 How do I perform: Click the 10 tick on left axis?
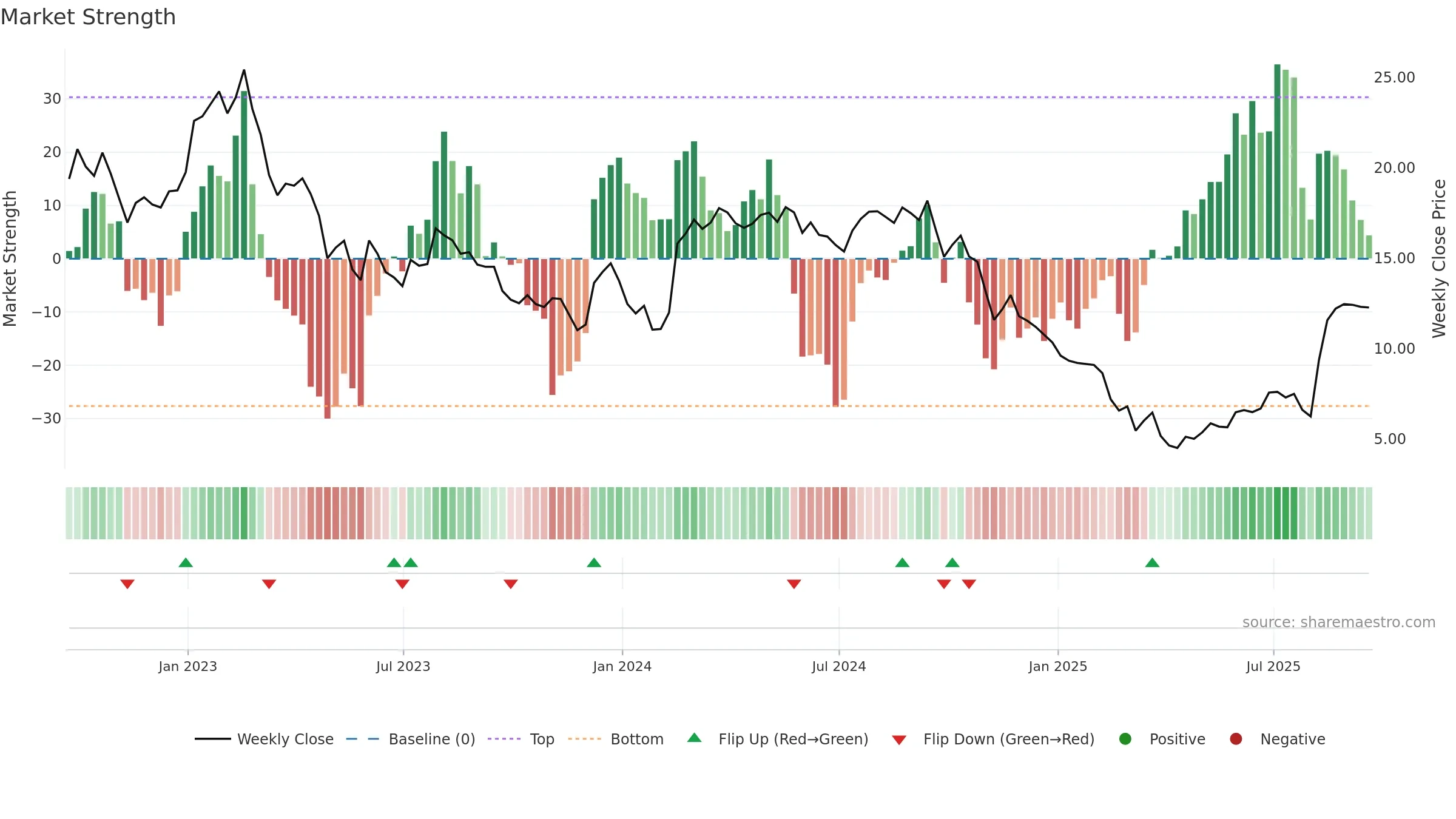[52, 205]
